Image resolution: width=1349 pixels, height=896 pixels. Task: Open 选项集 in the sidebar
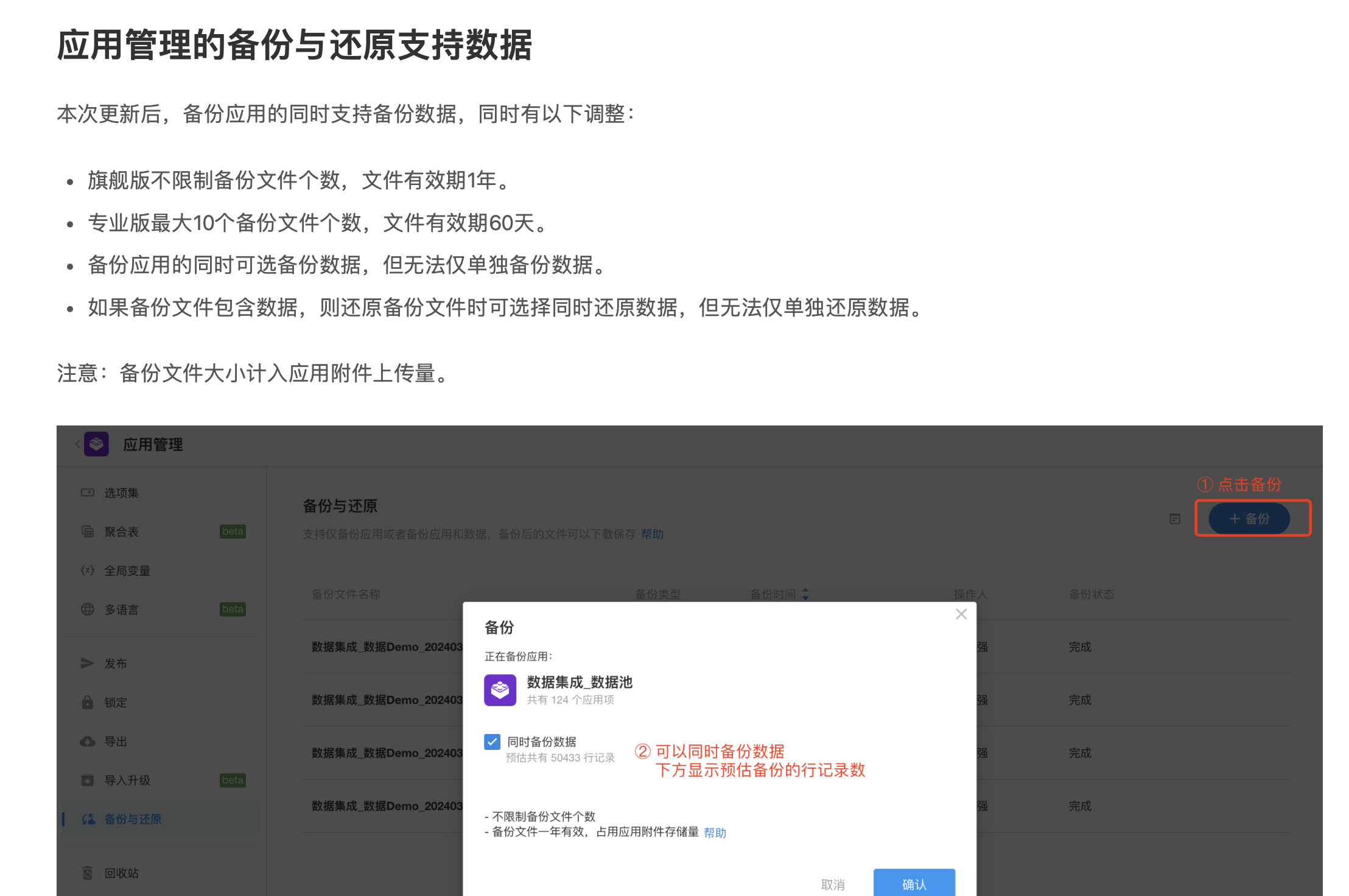[x=122, y=492]
